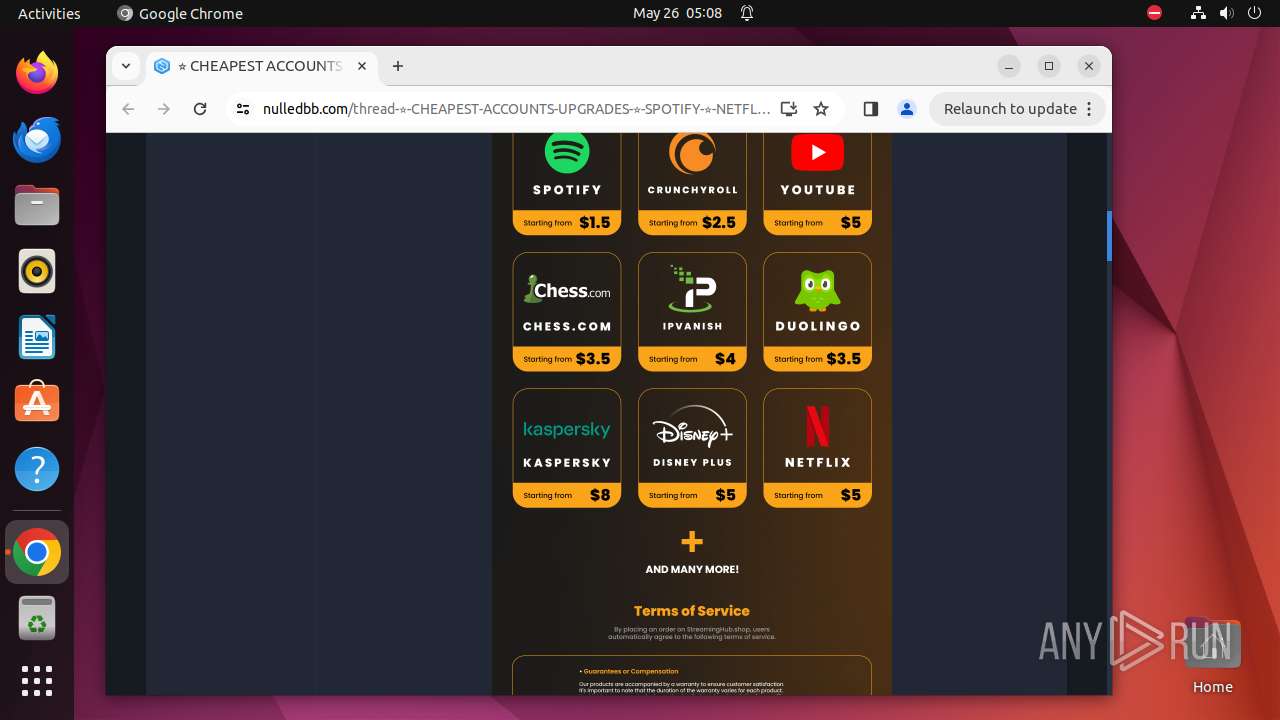Bookmark this page with star icon
The height and width of the screenshot is (720, 1280).
(821, 109)
